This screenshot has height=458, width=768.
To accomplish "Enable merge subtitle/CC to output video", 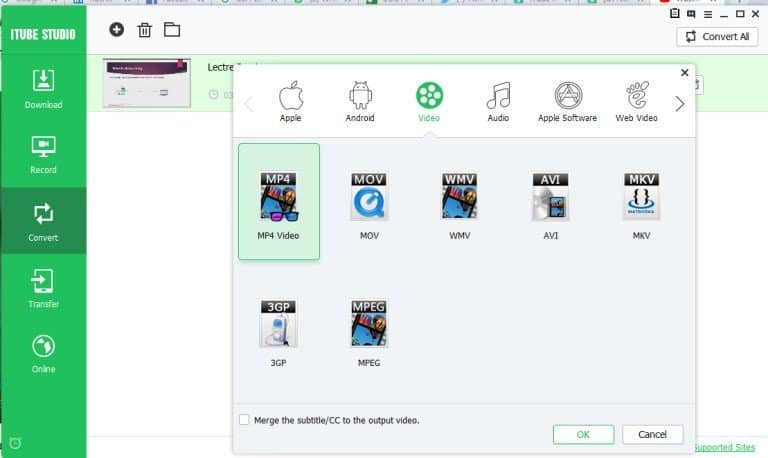I will [244, 420].
